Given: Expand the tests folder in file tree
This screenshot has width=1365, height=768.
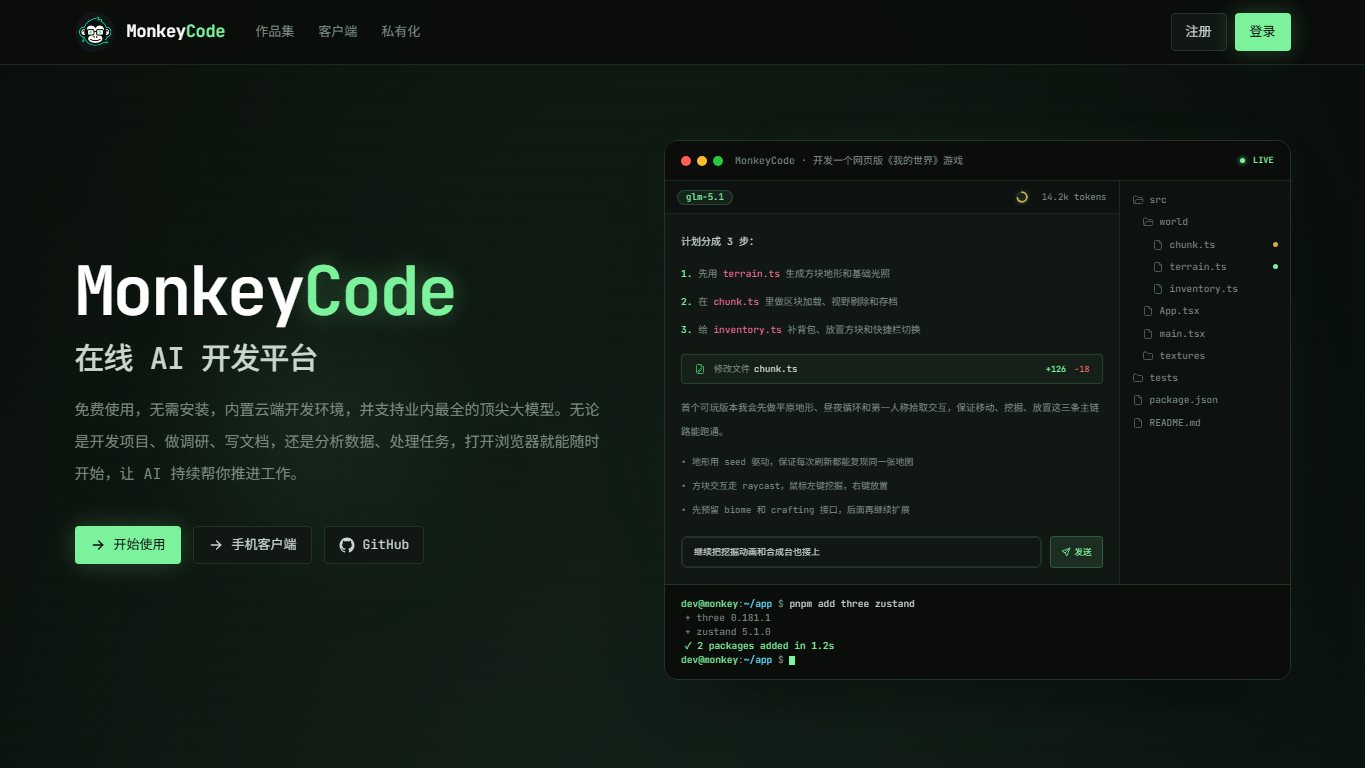Looking at the screenshot, I should [x=1205, y=378].
